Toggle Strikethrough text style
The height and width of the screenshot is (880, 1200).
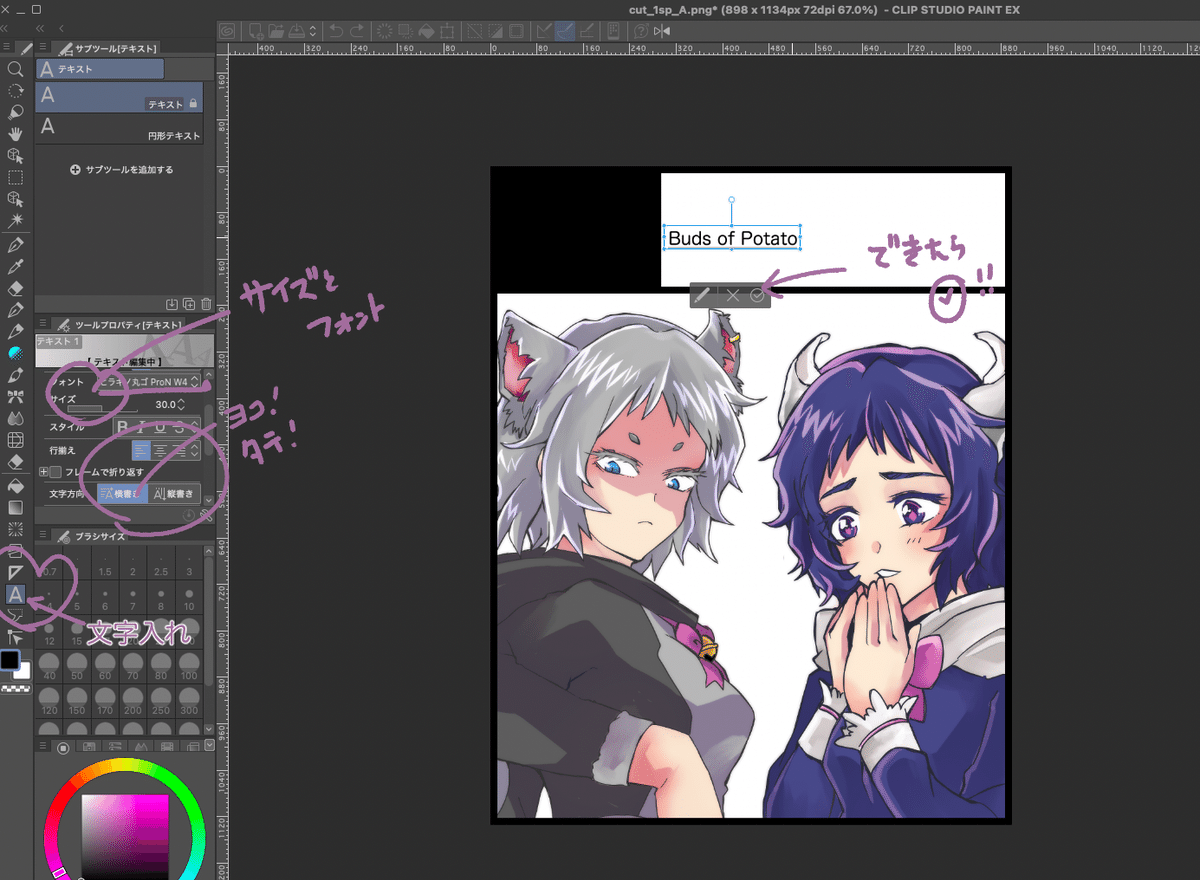[179, 427]
